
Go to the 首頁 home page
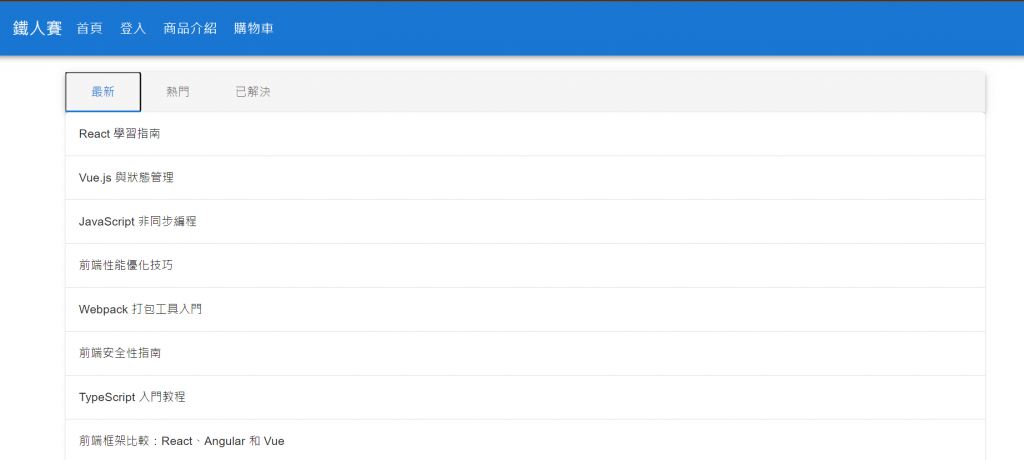coord(89,28)
